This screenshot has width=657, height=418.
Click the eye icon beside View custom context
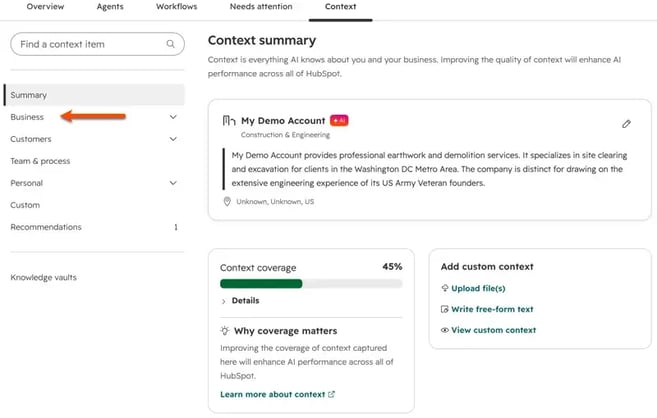coord(445,330)
